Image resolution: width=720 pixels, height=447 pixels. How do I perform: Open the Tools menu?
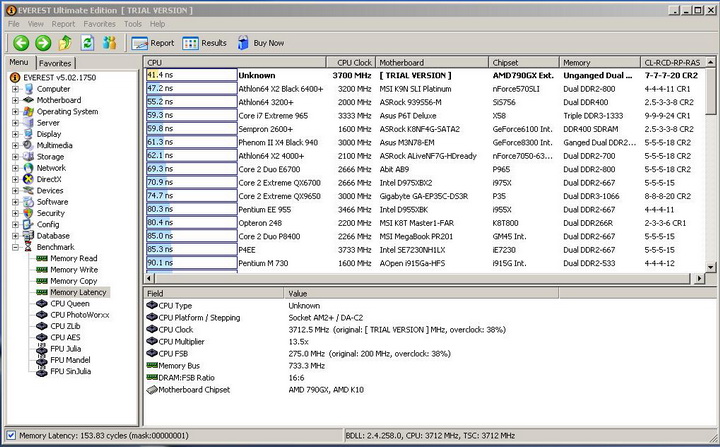tap(132, 24)
